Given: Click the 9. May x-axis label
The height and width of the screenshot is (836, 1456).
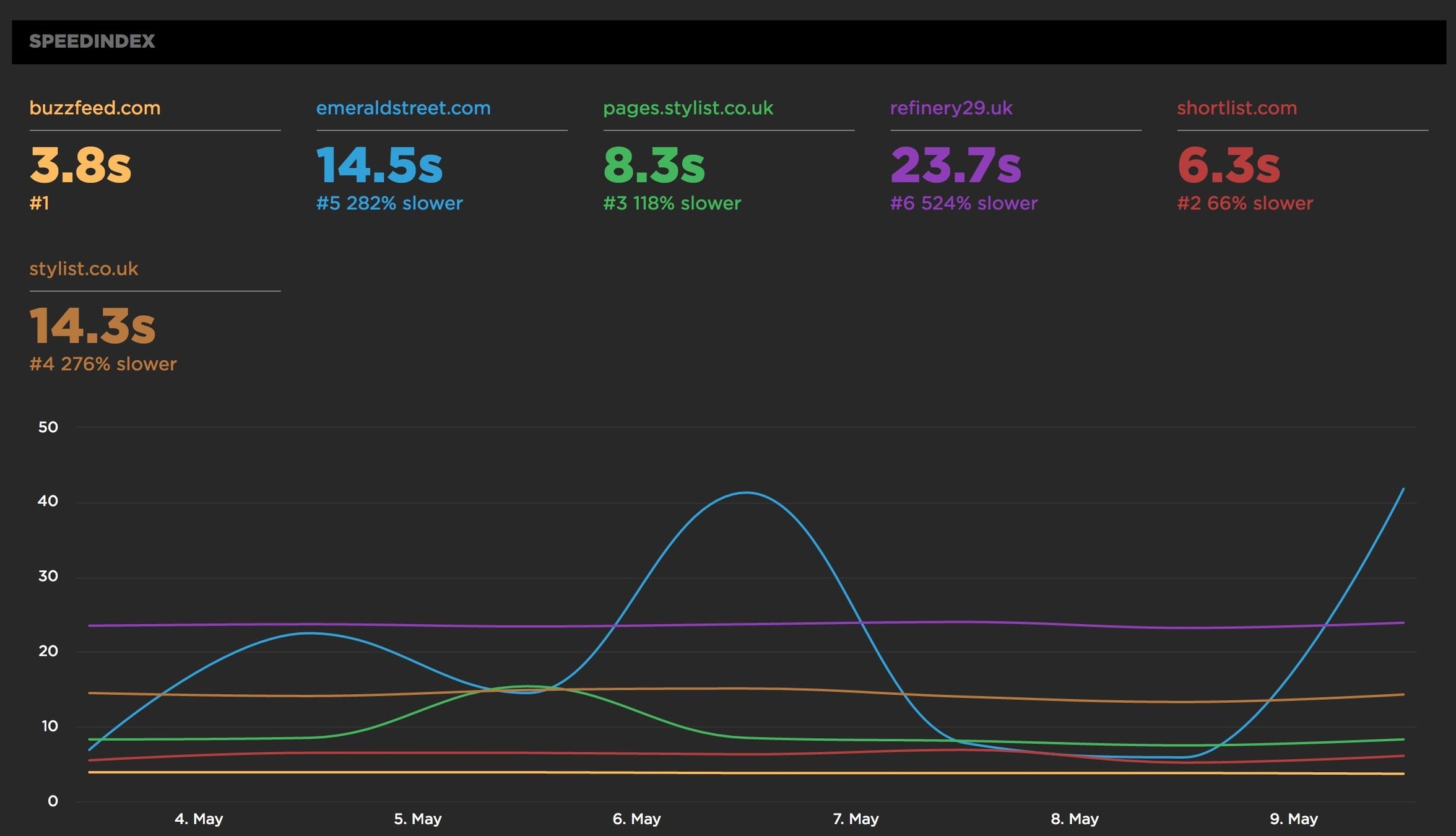Looking at the screenshot, I should coord(1293,819).
